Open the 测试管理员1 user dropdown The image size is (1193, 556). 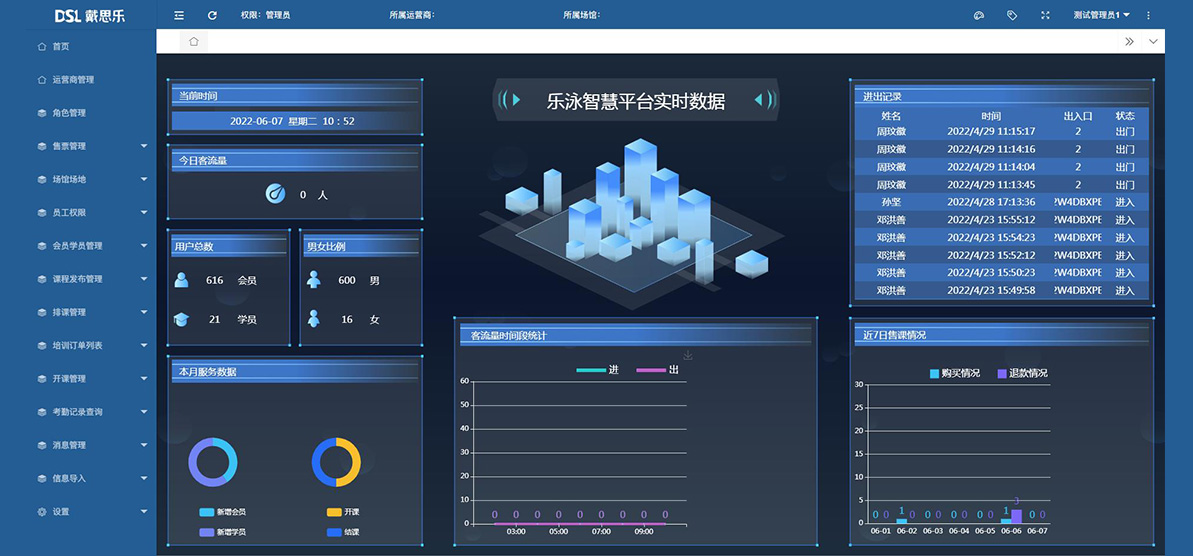point(1101,15)
